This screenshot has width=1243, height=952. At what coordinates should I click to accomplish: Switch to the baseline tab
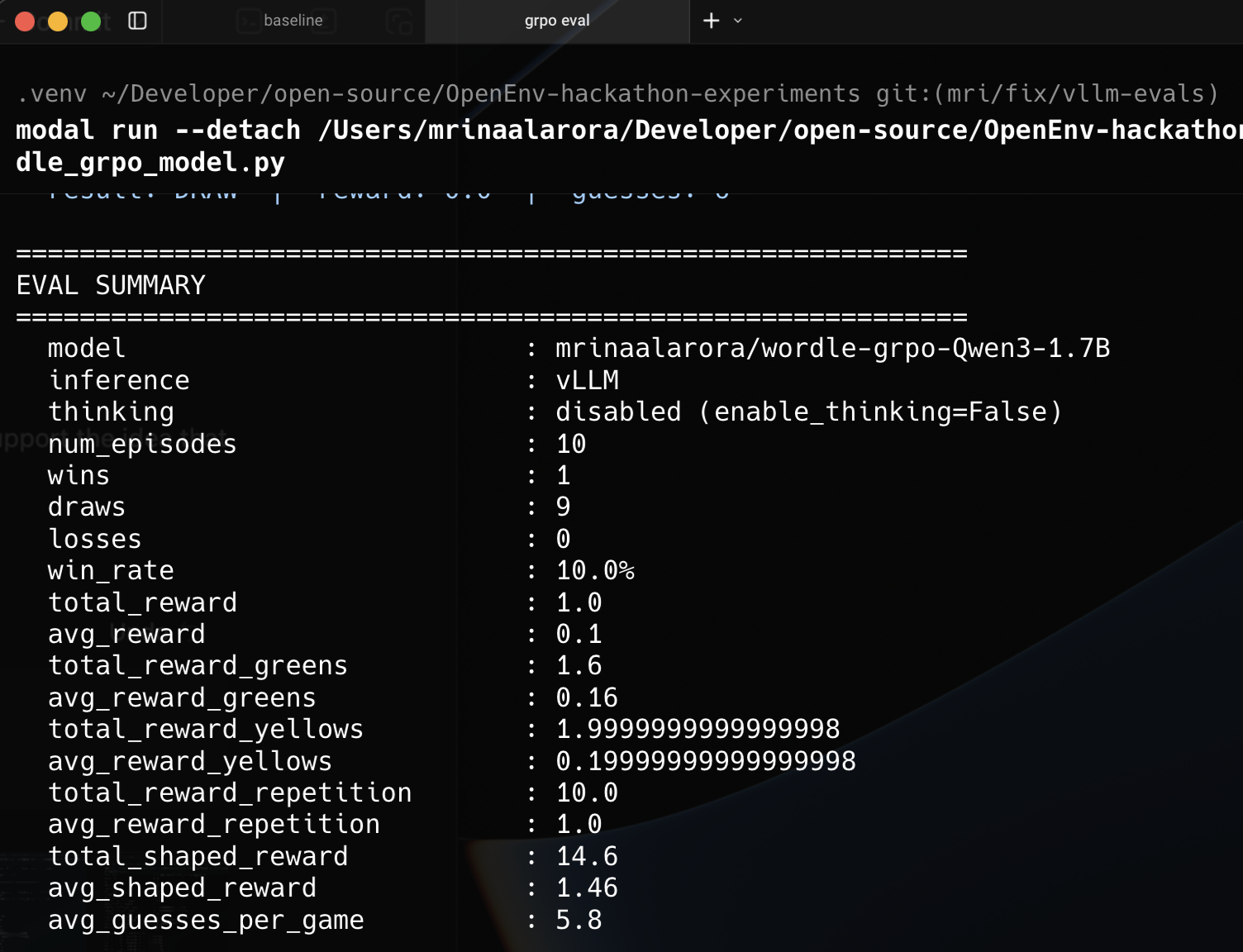pos(293,21)
